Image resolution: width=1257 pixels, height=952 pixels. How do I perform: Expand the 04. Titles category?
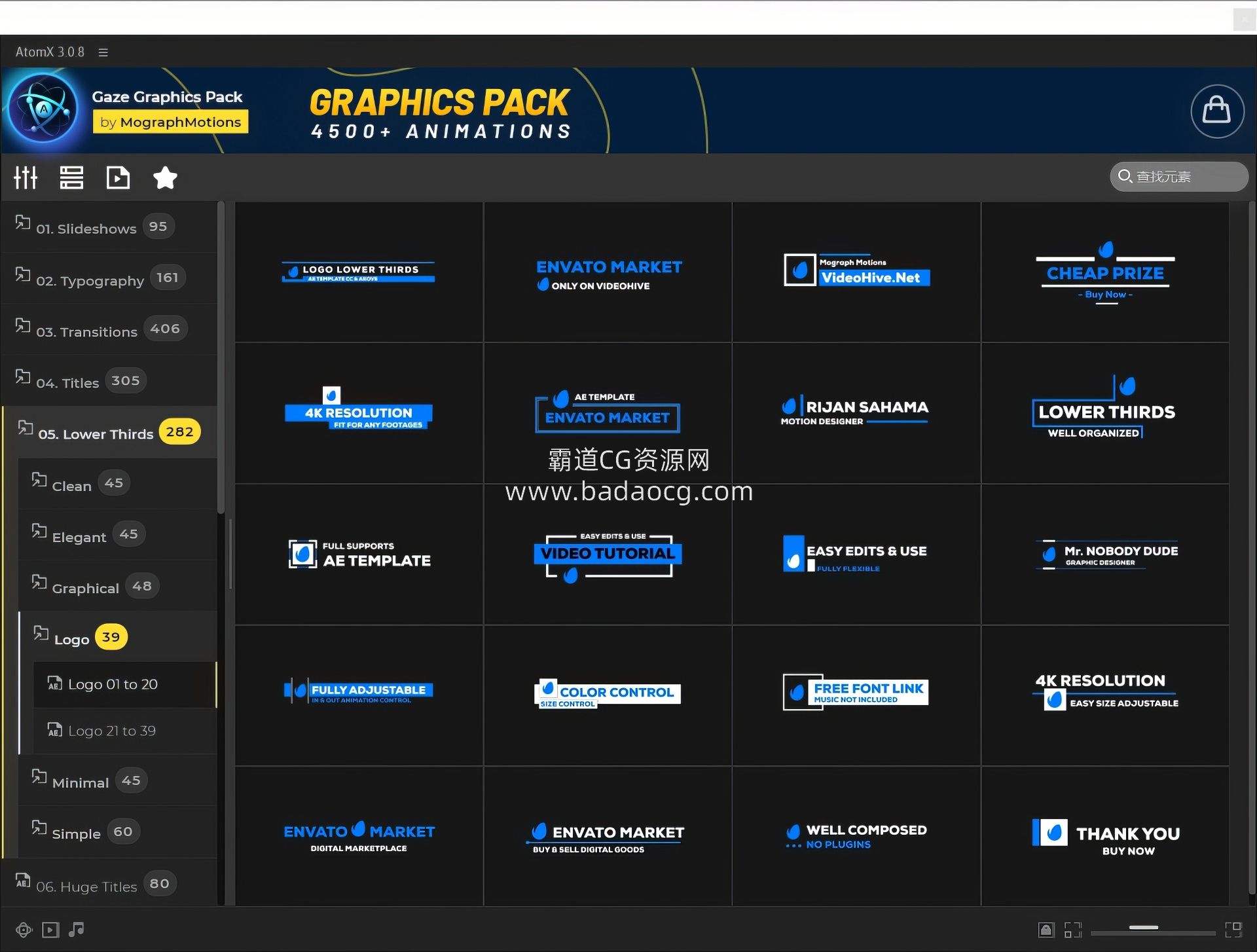tap(109, 381)
